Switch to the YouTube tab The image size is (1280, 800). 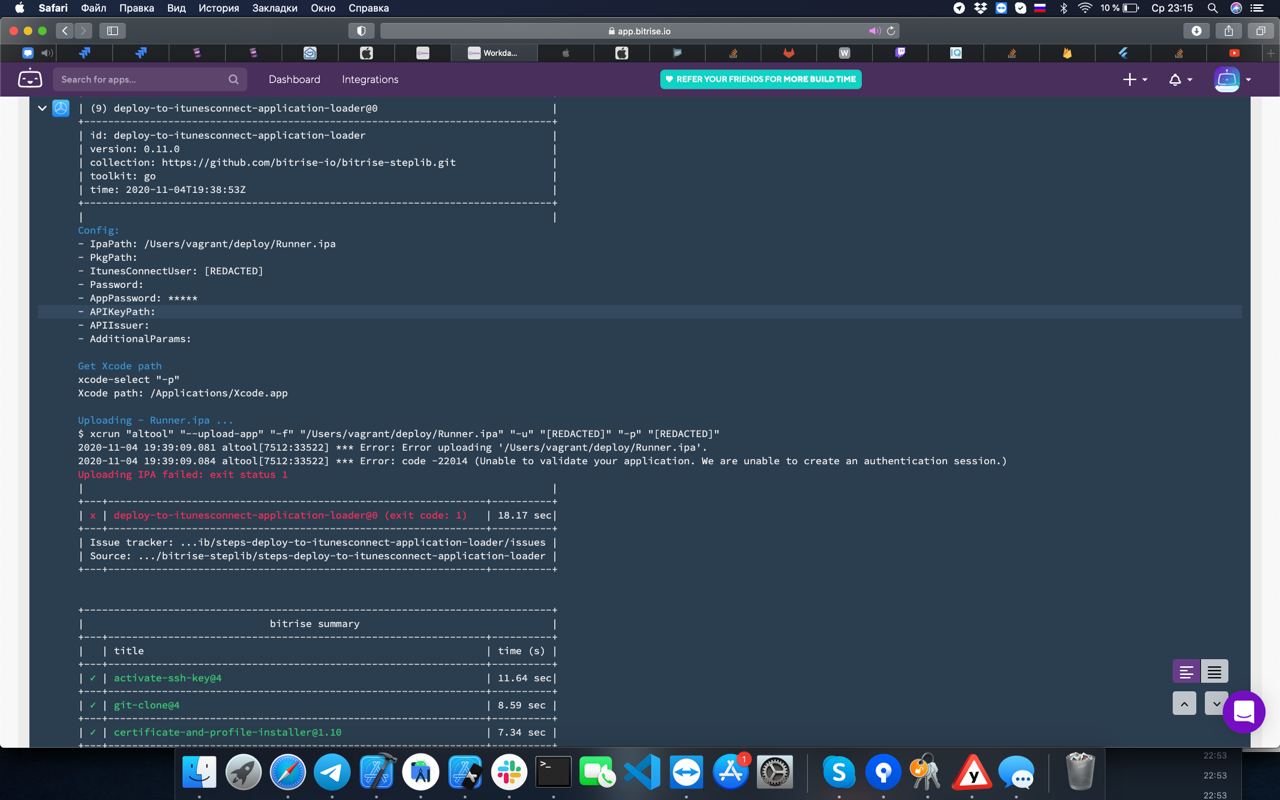pos(1234,53)
